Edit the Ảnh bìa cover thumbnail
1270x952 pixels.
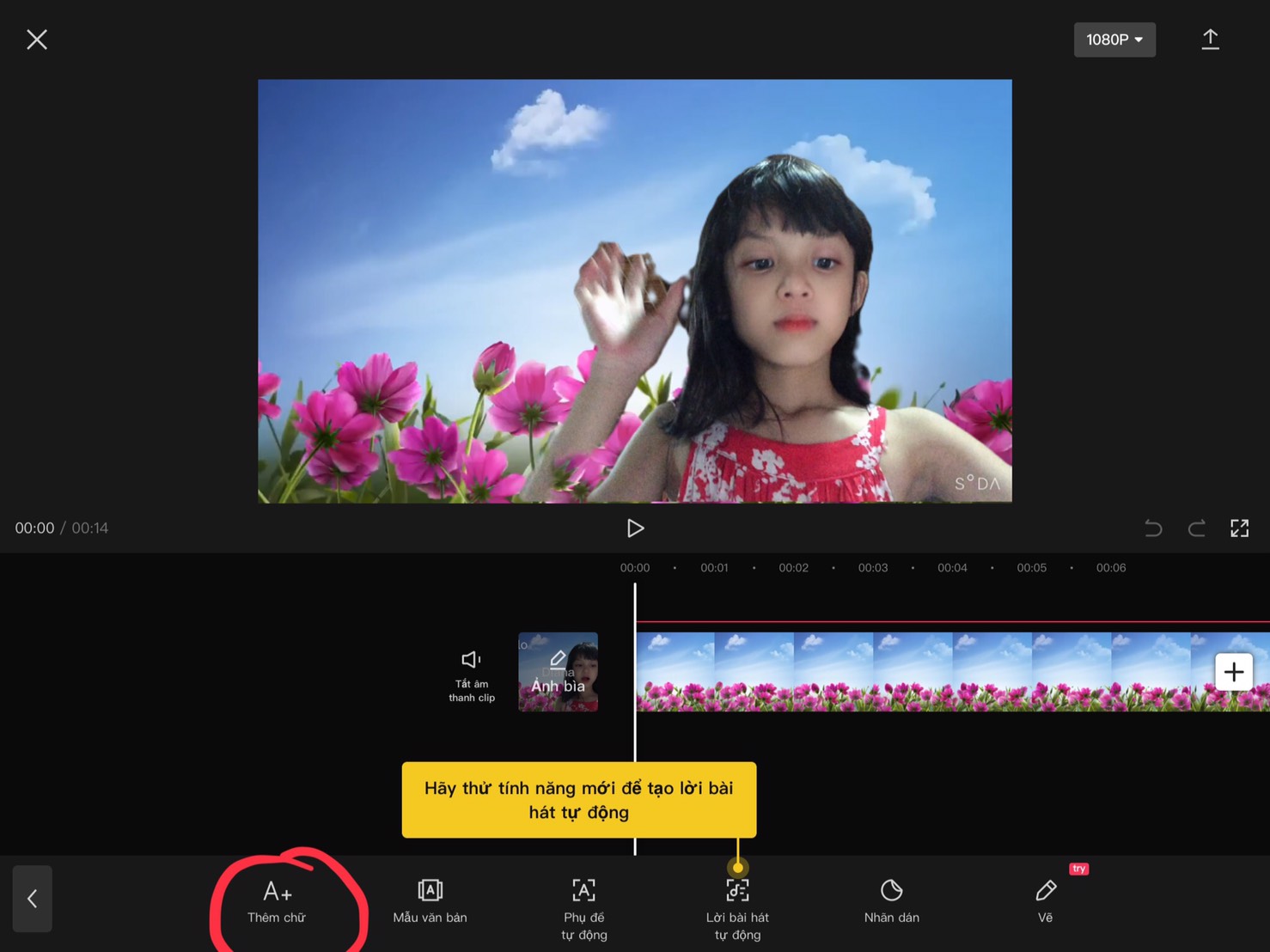558,672
